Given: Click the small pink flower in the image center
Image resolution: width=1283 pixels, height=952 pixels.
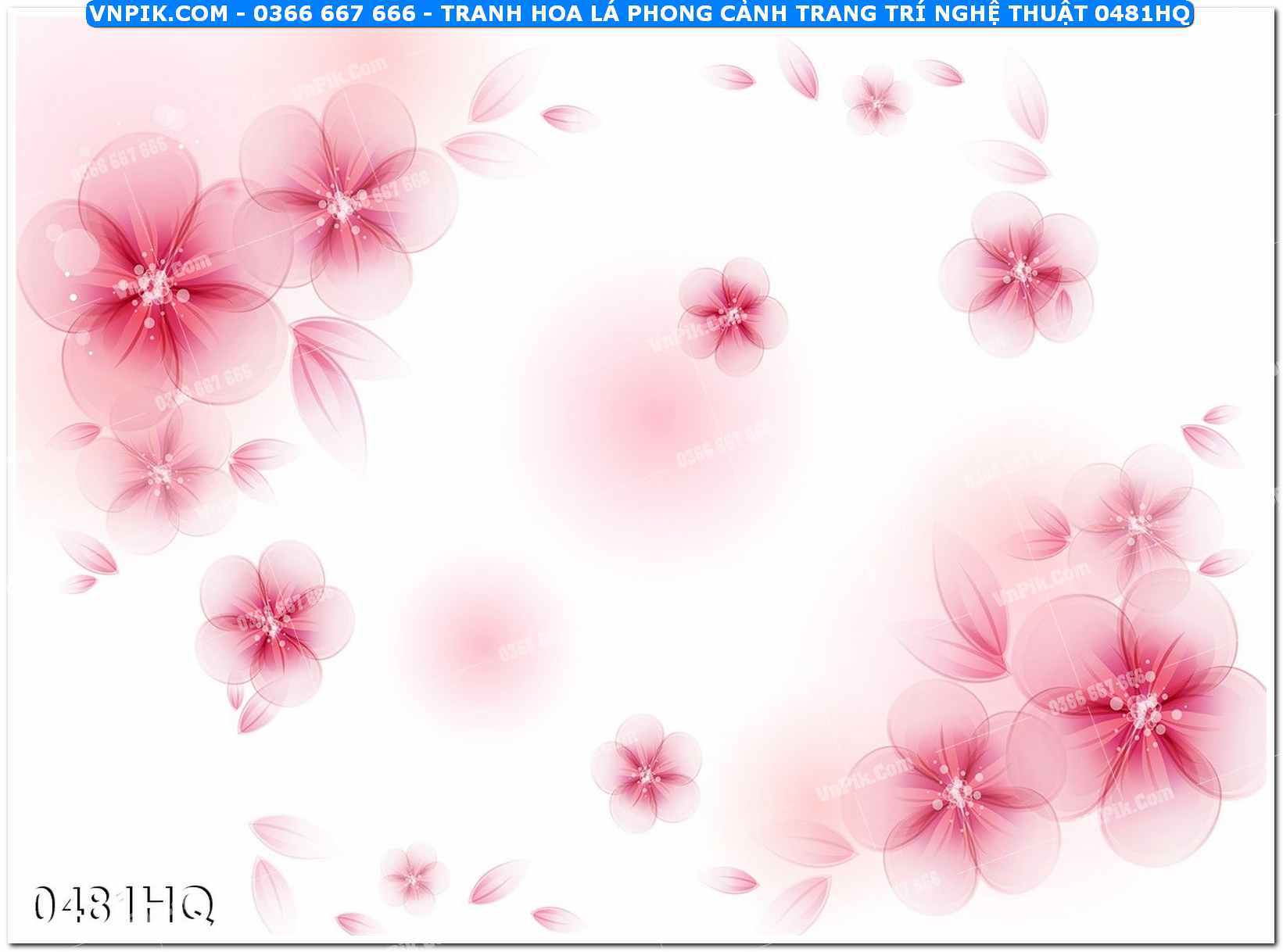Looking at the screenshot, I should (733, 315).
